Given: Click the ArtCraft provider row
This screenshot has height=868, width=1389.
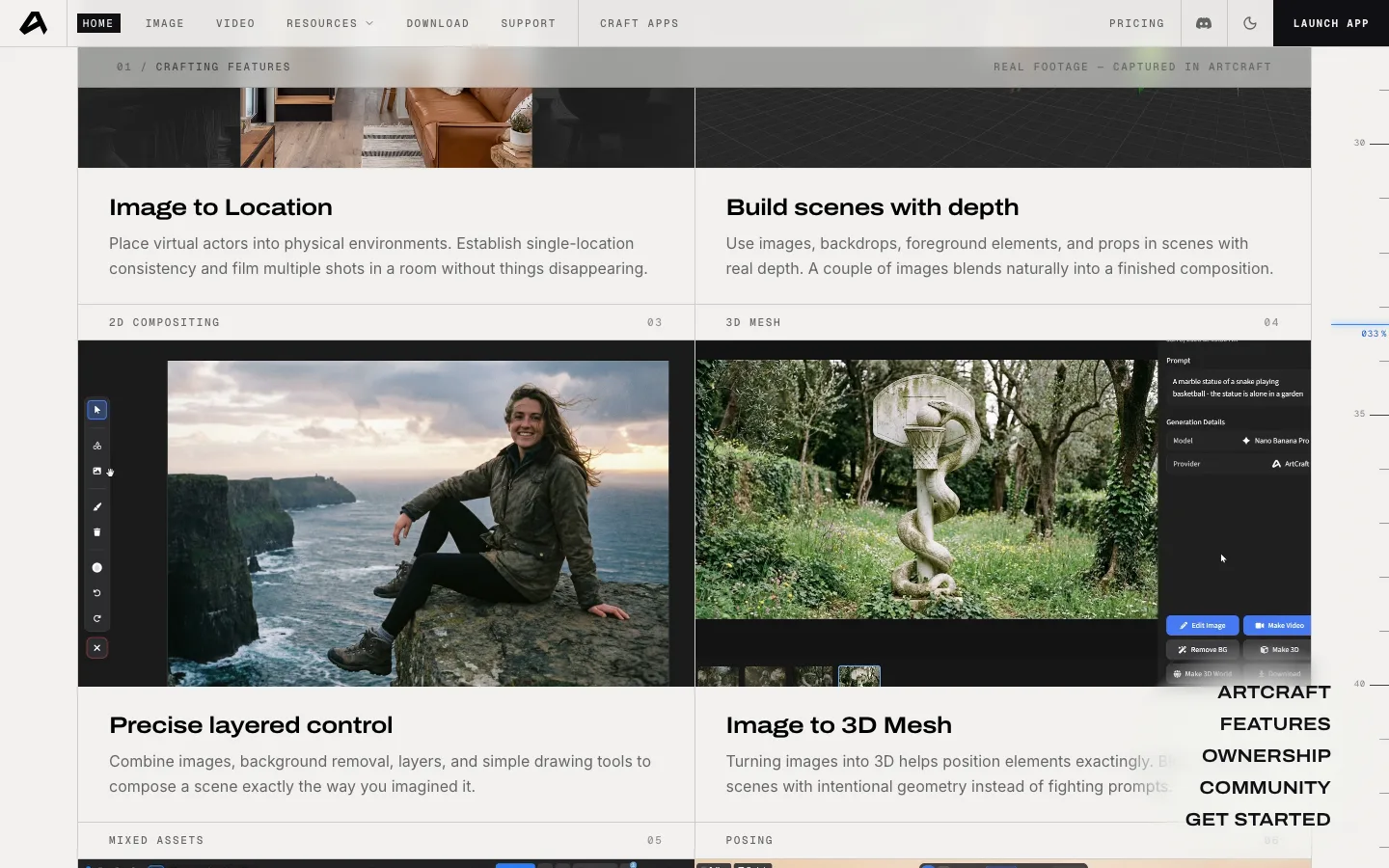Looking at the screenshot, I should (1239, 464).
